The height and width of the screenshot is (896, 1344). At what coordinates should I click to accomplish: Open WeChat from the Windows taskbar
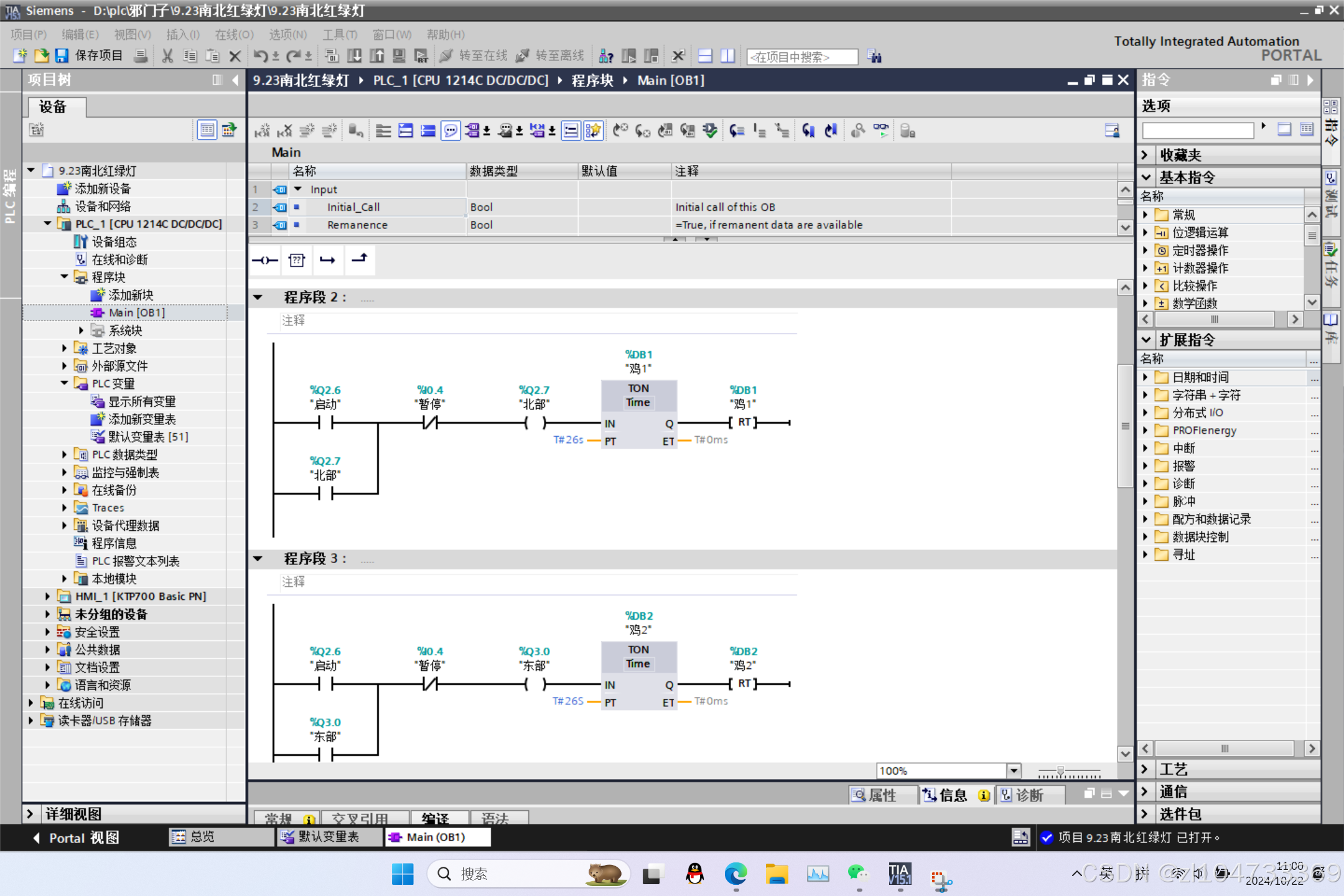tap(858, 874)
